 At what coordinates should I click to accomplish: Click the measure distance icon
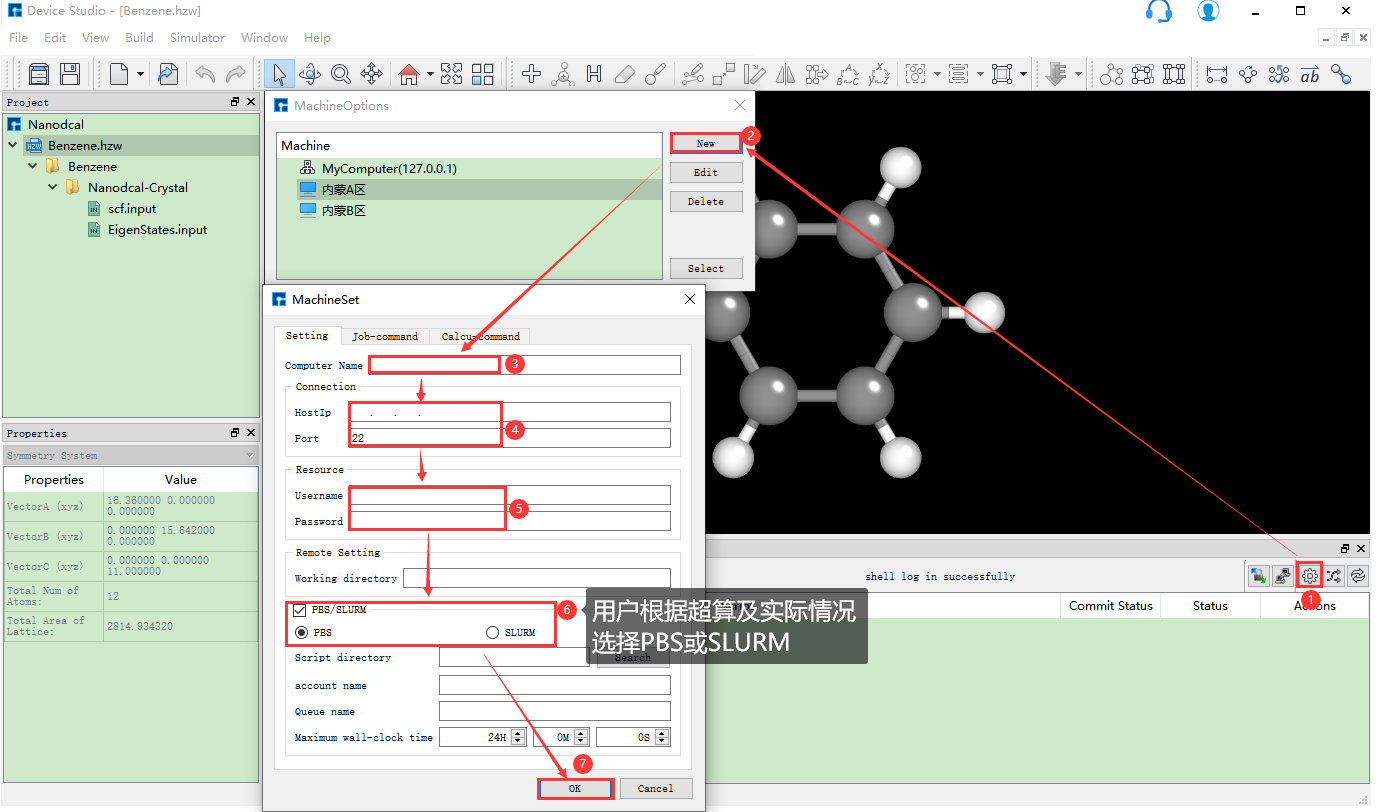click(1216, 74)
